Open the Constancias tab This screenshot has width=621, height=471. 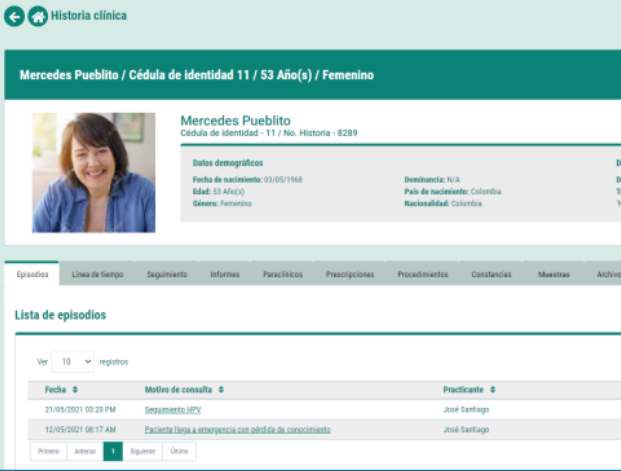tap(491, 274)
